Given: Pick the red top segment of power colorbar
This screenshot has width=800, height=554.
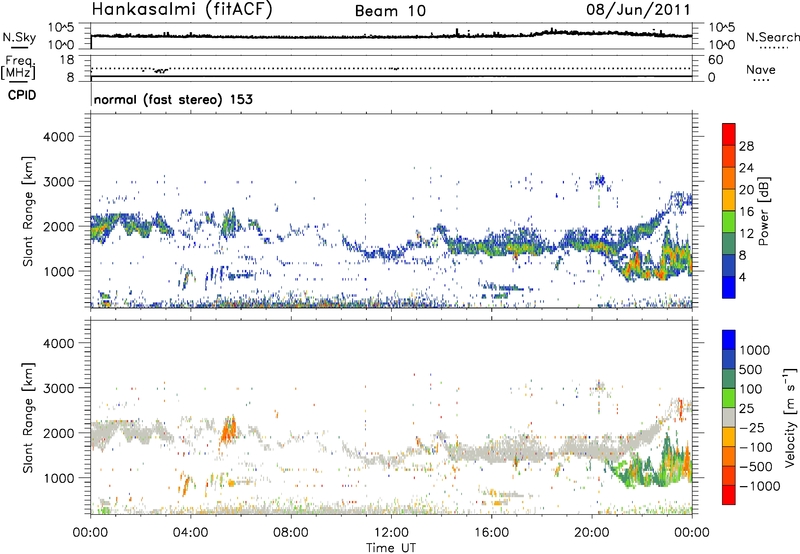Looking at the screenshot, I should (729, 135).
